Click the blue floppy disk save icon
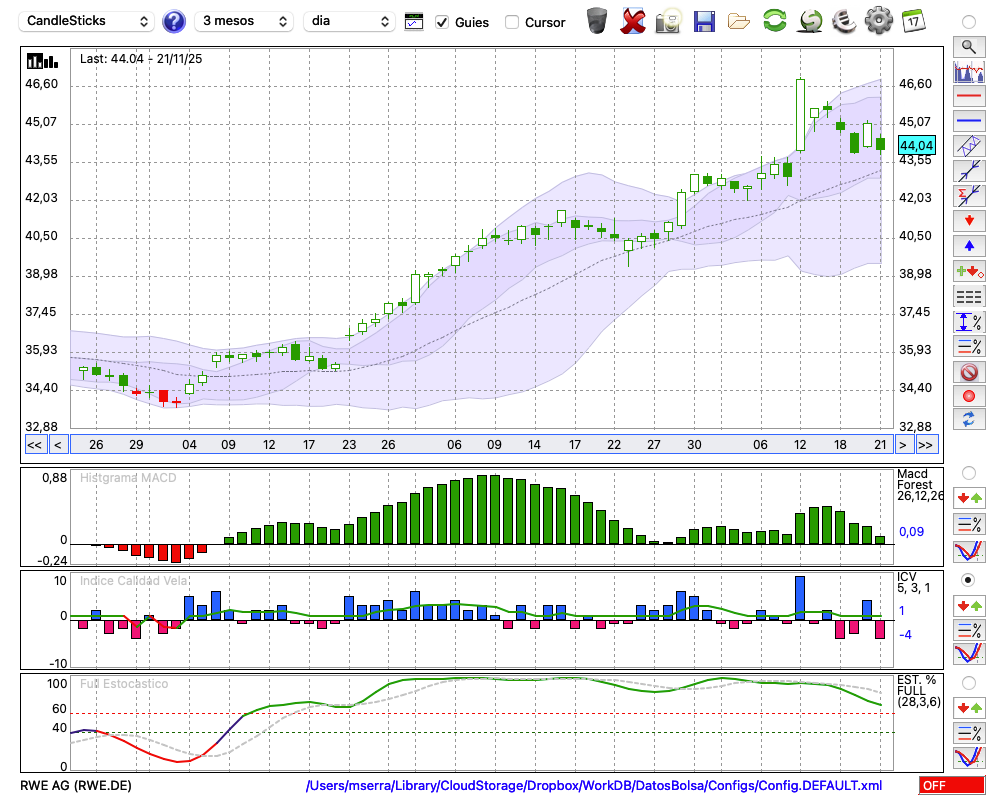The image size is (1000, 800). click(x=704, y=21)
